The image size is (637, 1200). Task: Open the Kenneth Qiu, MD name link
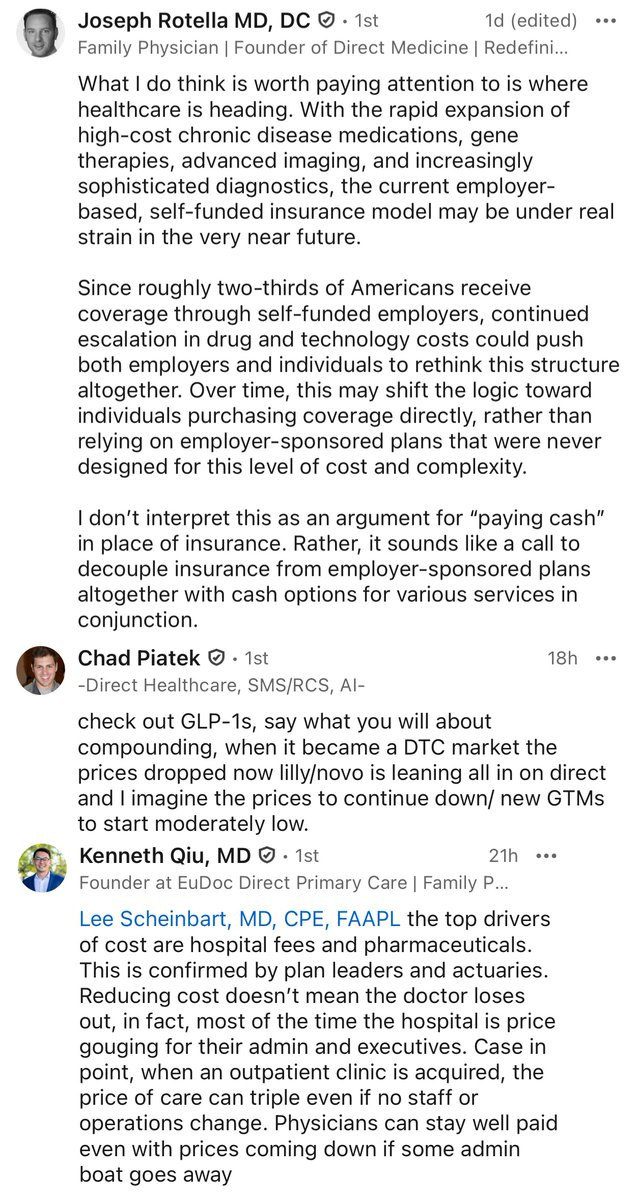coord(165,856)
